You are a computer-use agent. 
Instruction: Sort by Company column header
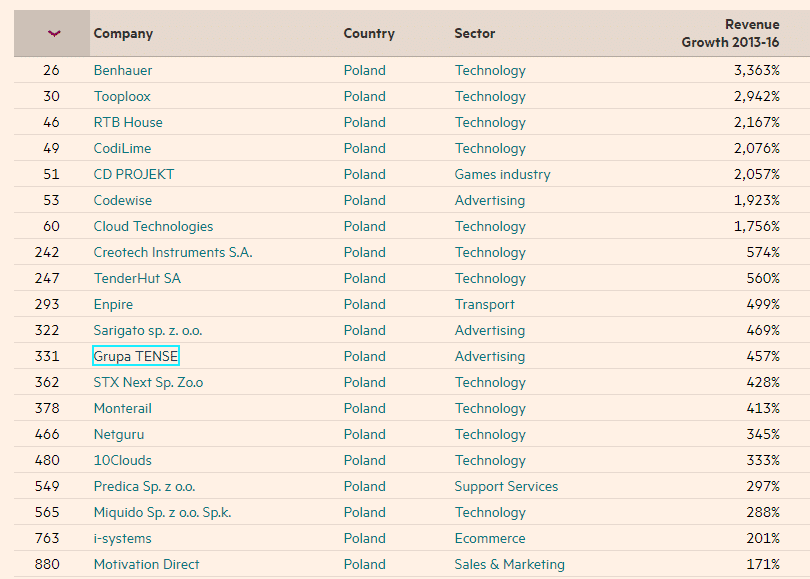[123, 34]
